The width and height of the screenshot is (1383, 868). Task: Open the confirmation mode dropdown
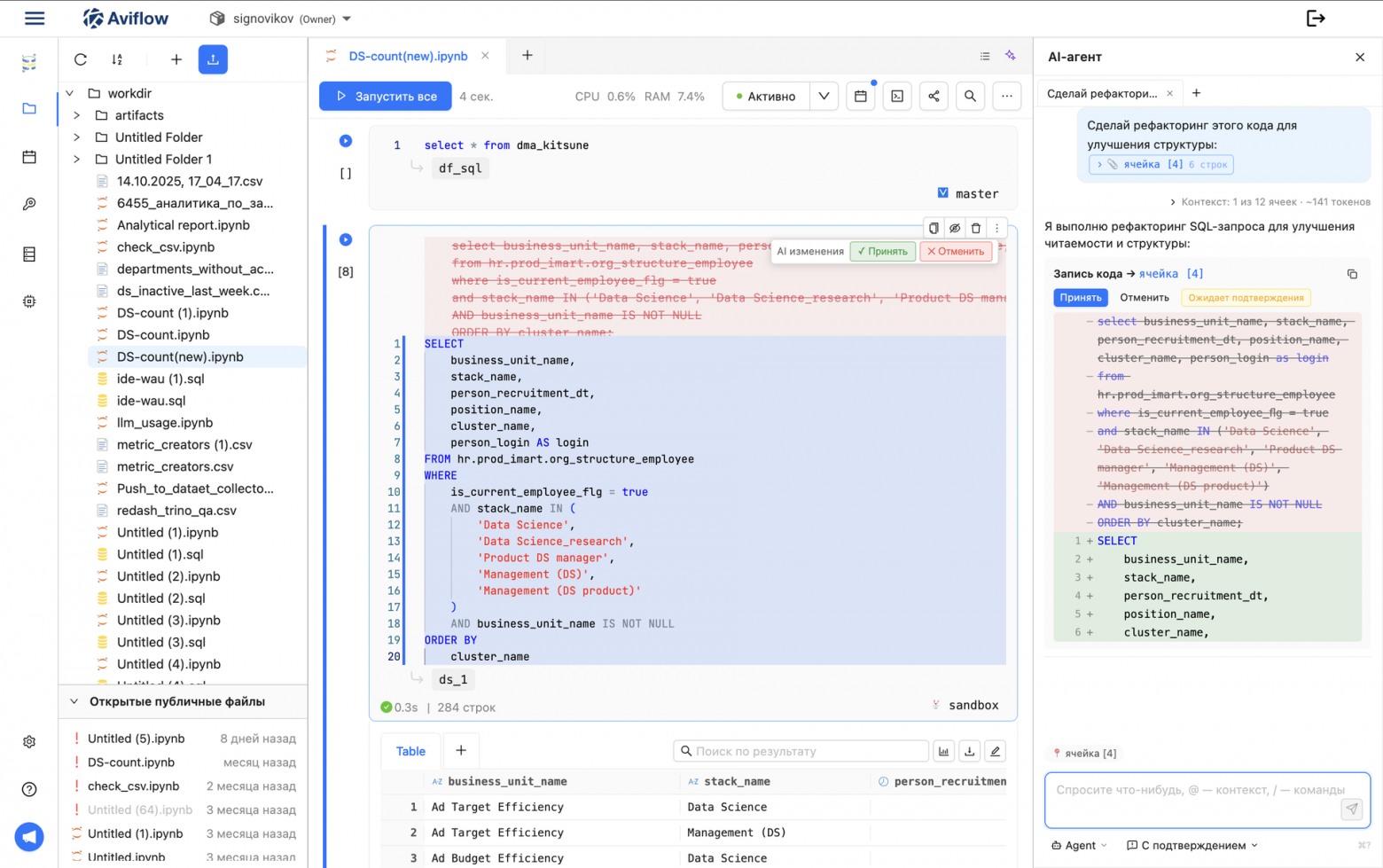pyautogui.click(x=1192, y=846)
